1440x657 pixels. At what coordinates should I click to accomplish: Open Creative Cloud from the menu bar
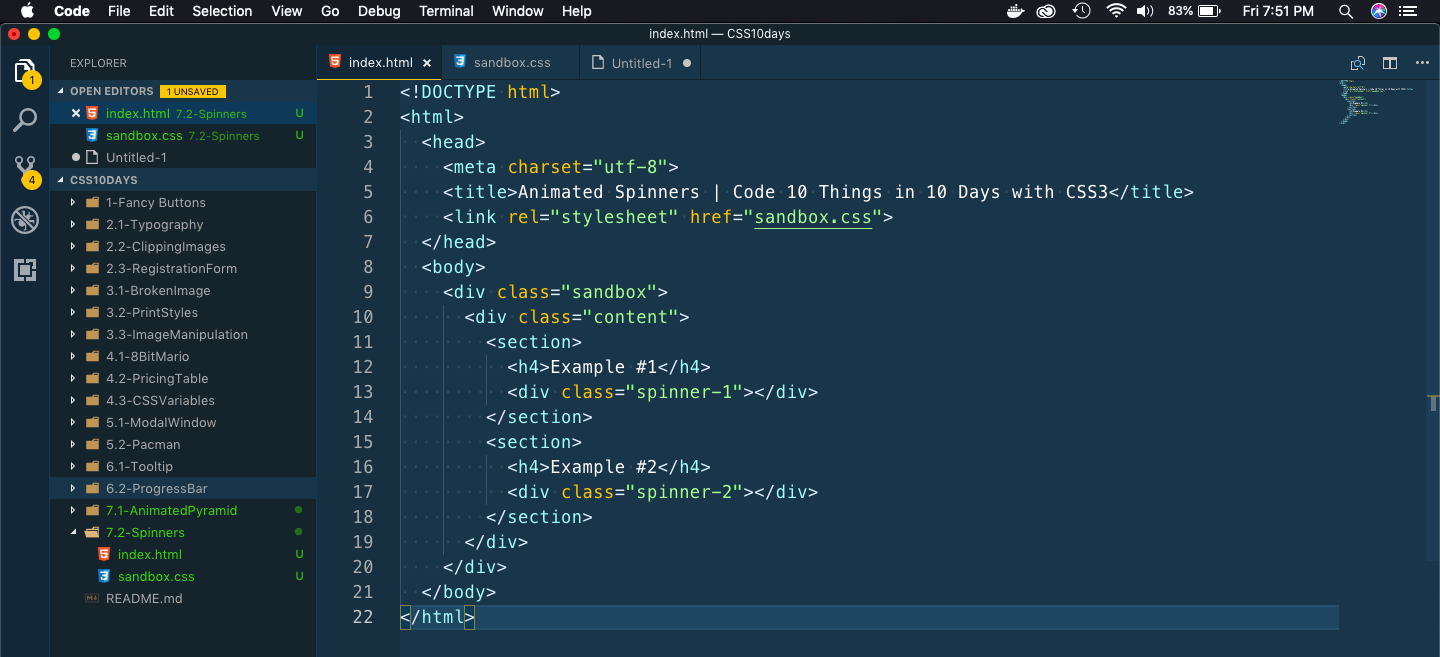[1046, 11]
